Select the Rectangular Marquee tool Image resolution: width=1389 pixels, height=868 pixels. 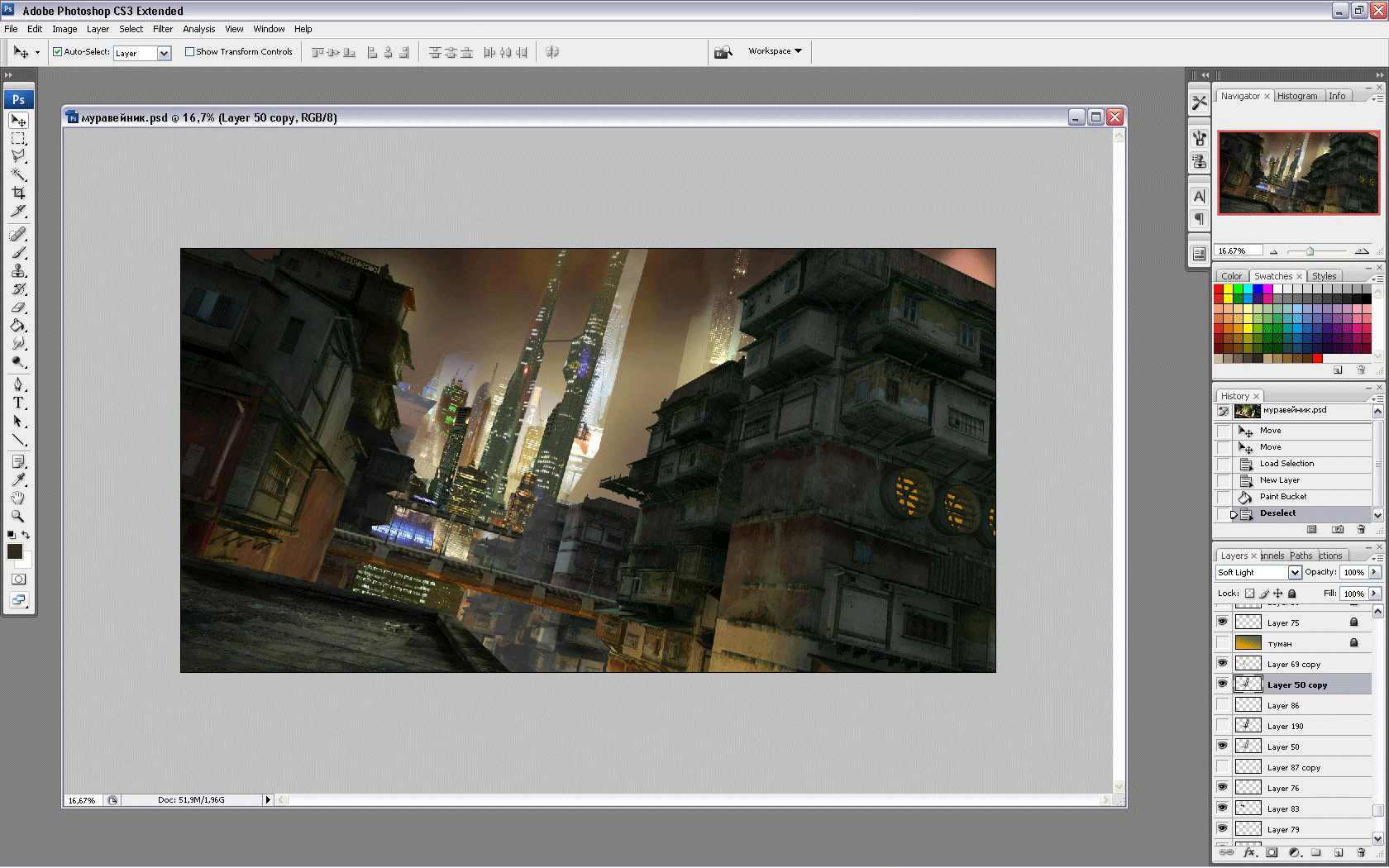[x=18, y=138]
